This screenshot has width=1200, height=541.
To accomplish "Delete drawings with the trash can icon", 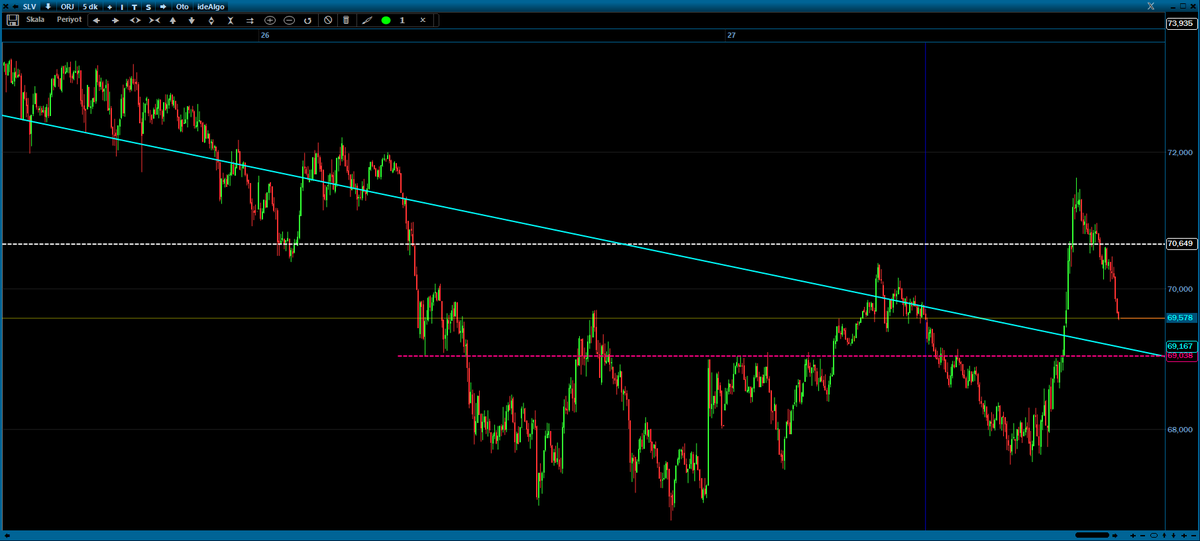I will tap(346, 20).
